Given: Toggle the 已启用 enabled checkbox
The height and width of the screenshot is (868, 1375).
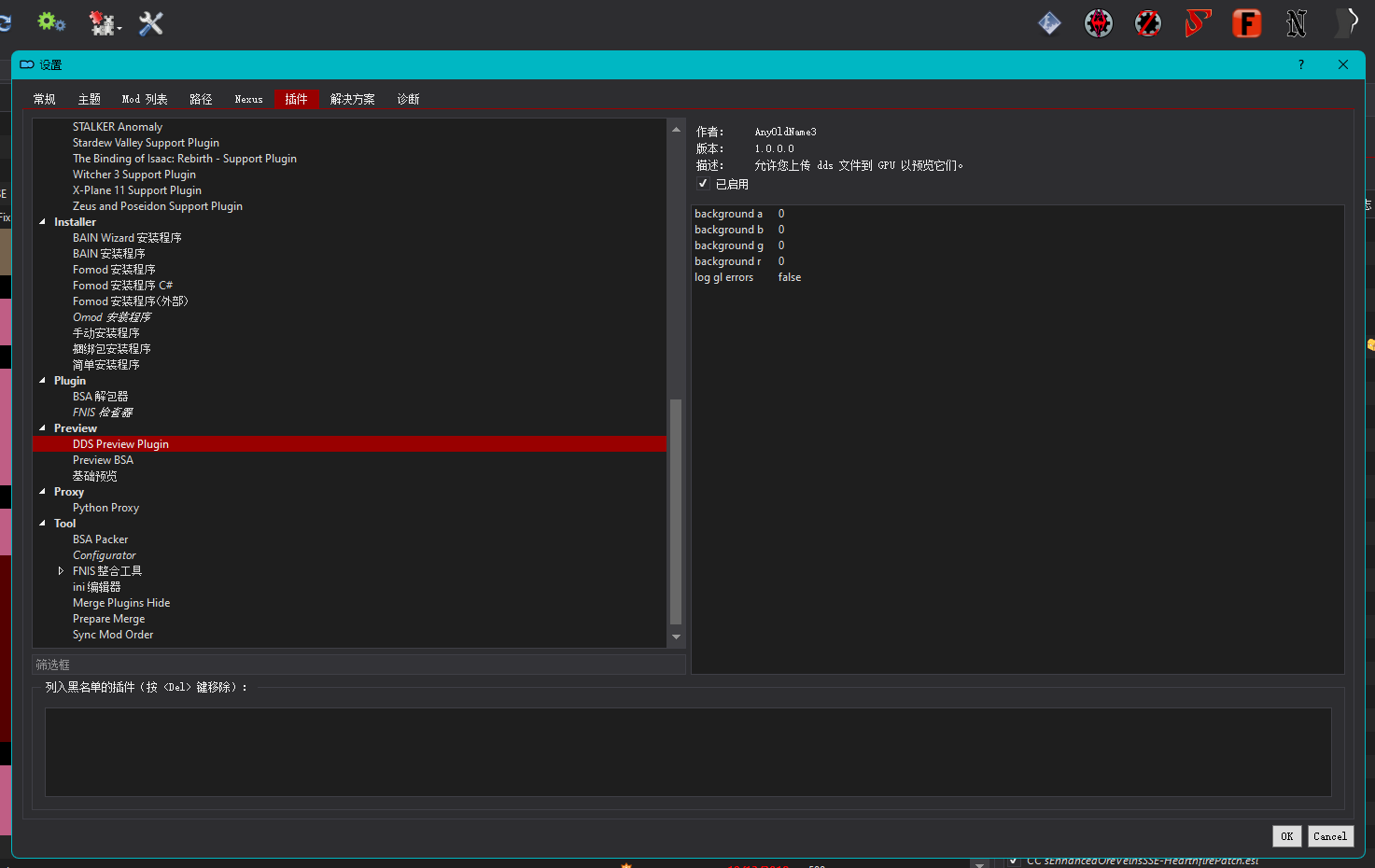Looking at the screenshot, I should point(703,184).
